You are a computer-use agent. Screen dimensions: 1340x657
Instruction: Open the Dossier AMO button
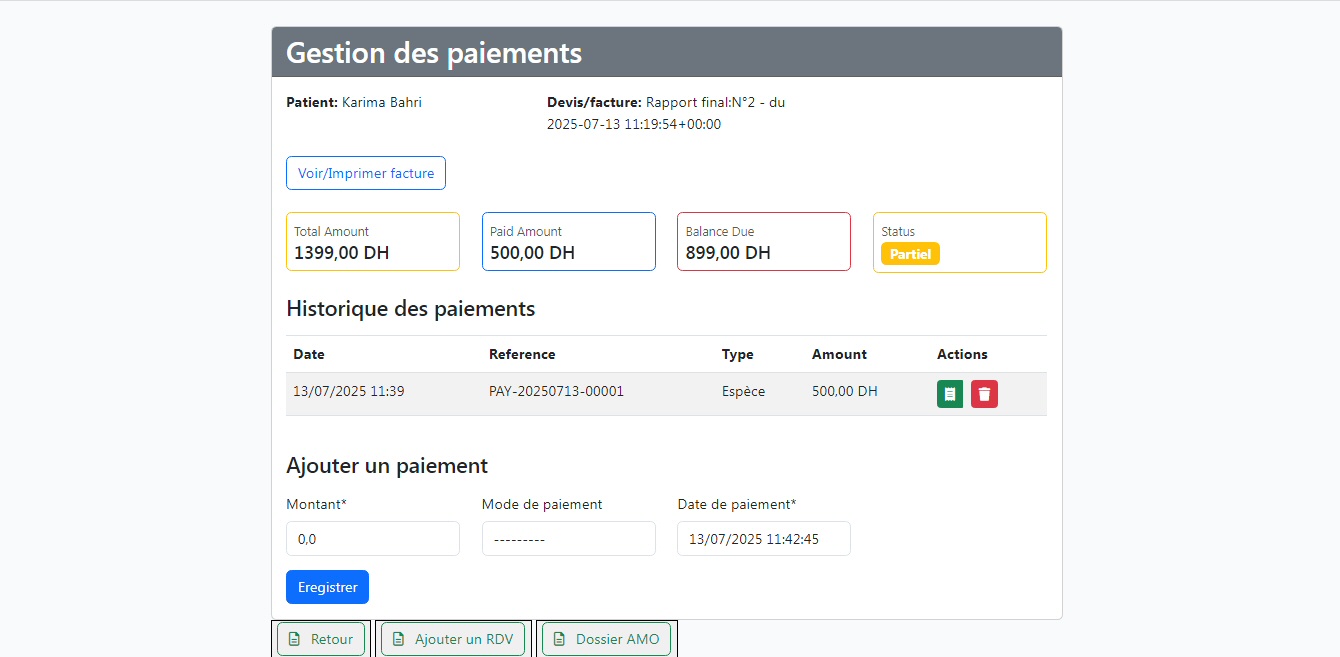[607, 639]
